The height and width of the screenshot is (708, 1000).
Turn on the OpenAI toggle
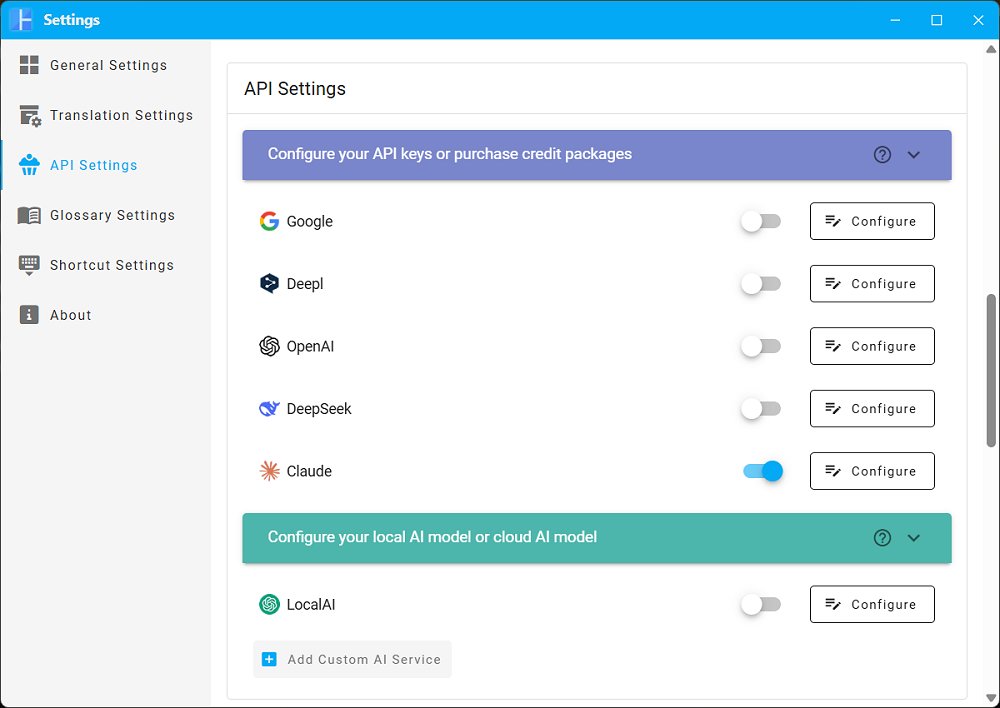click(x=761, y=346)
